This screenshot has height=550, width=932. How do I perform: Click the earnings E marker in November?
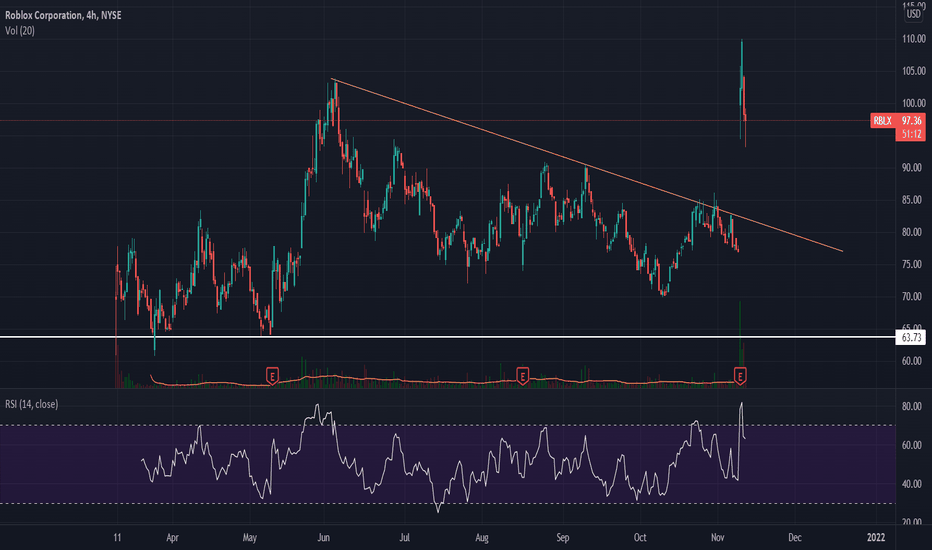[740, 376]
